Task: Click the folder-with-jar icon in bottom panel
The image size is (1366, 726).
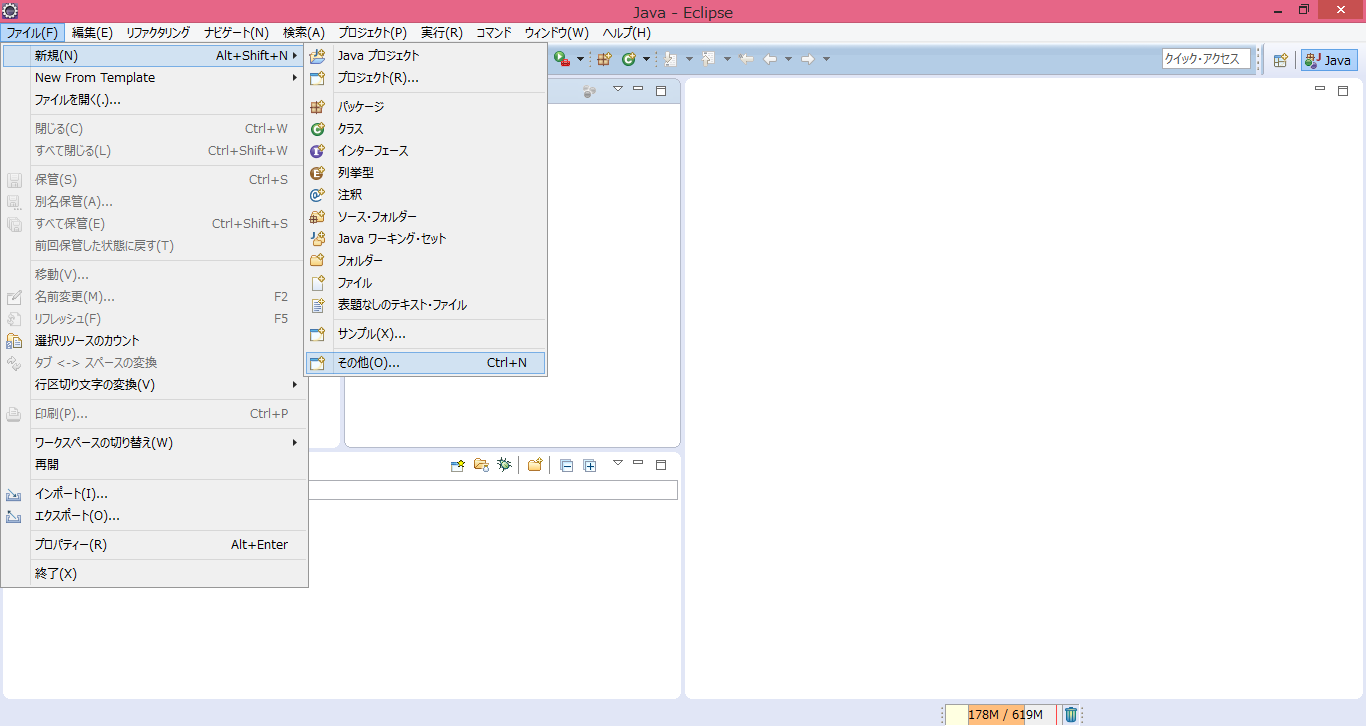Action: click(481, 465)
